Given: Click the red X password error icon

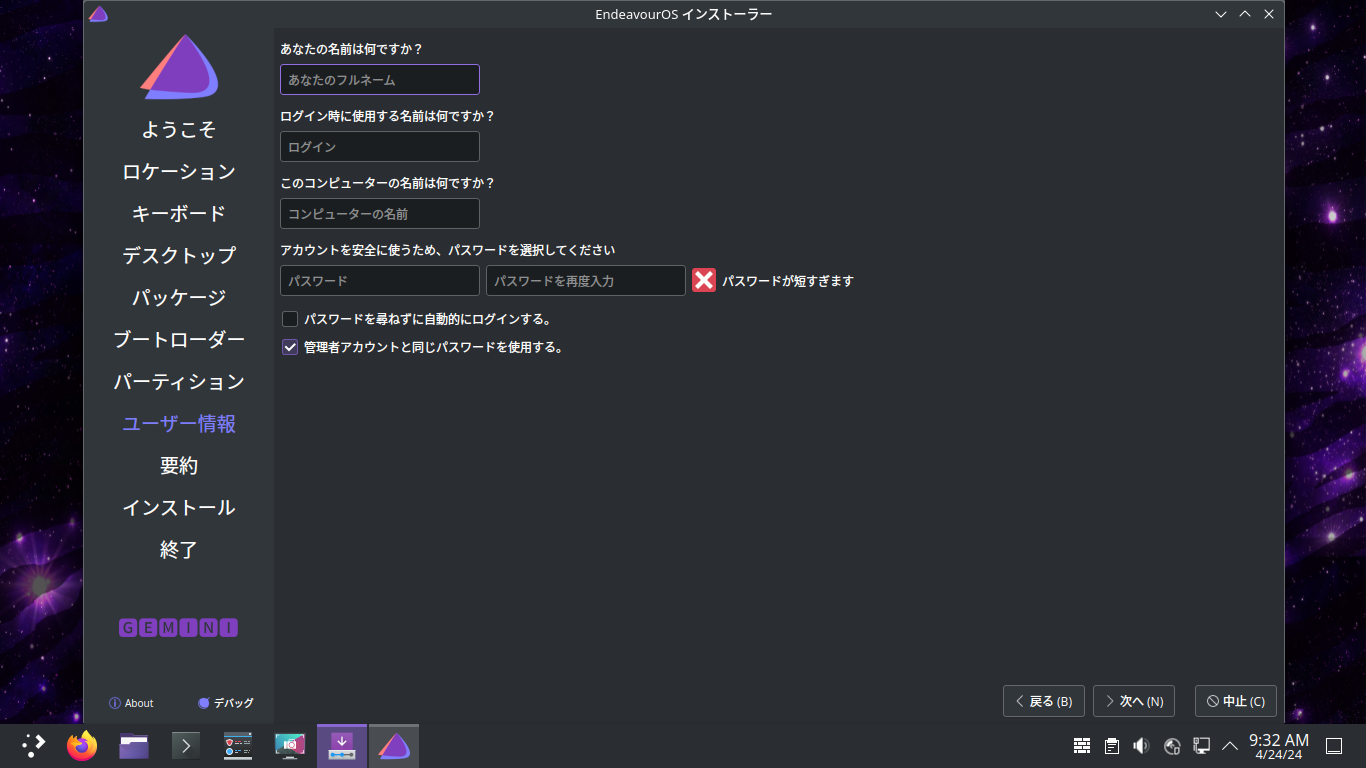Looking at the screenshot, I should pyautogui.click(x=704, y=281).
